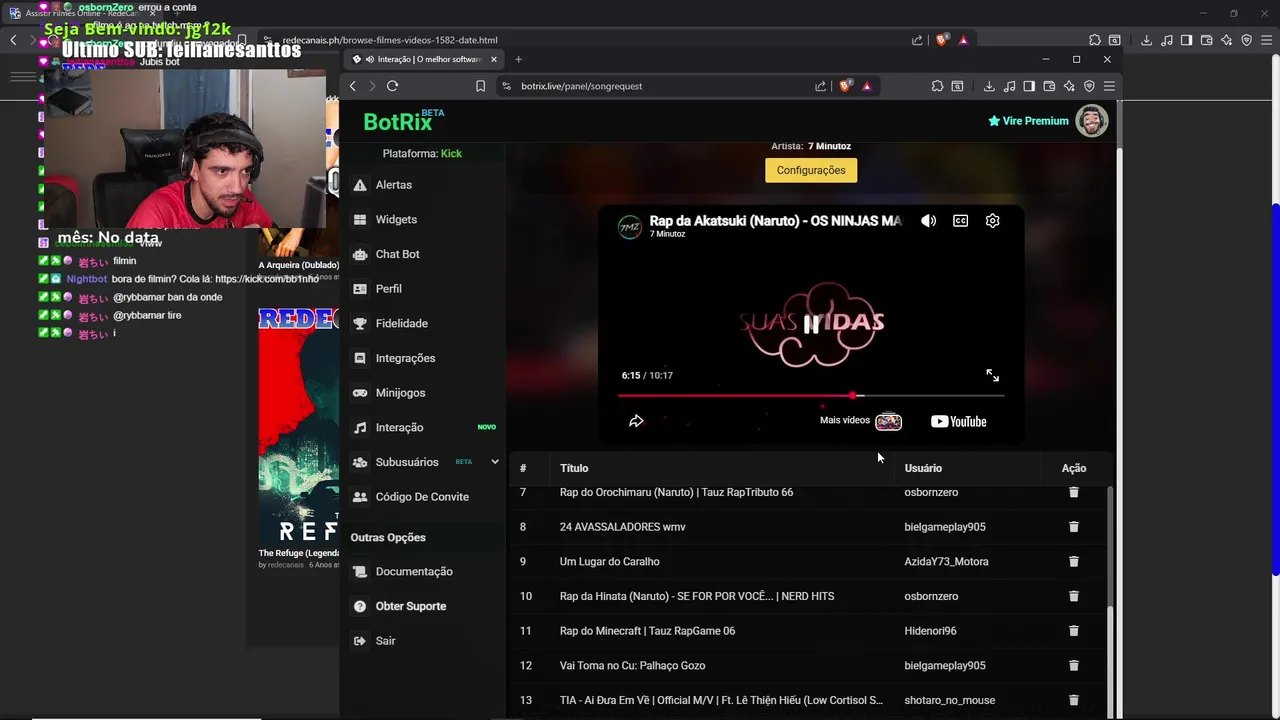The height and width of the screenshot is (720, 1280).
Task: Delete the 24 AVASSALADORES wmv request
Action: point(1073,527)
